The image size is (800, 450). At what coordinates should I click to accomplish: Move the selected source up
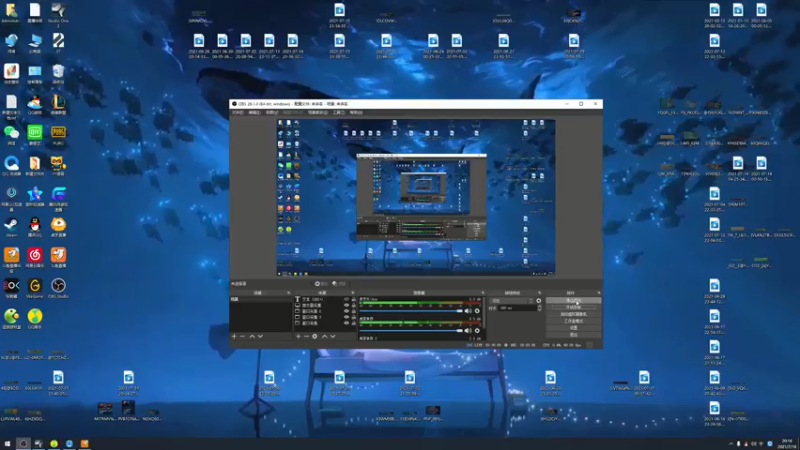point(324,337)
